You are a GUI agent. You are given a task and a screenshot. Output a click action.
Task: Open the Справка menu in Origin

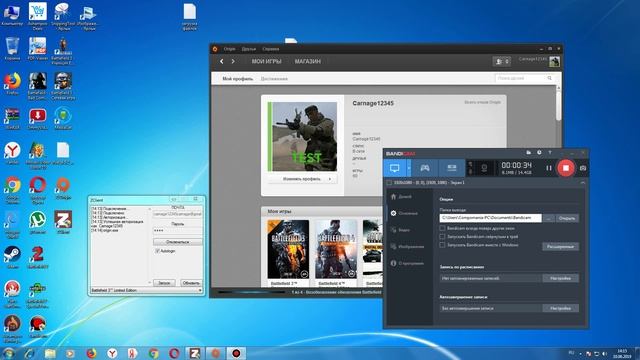271,49
